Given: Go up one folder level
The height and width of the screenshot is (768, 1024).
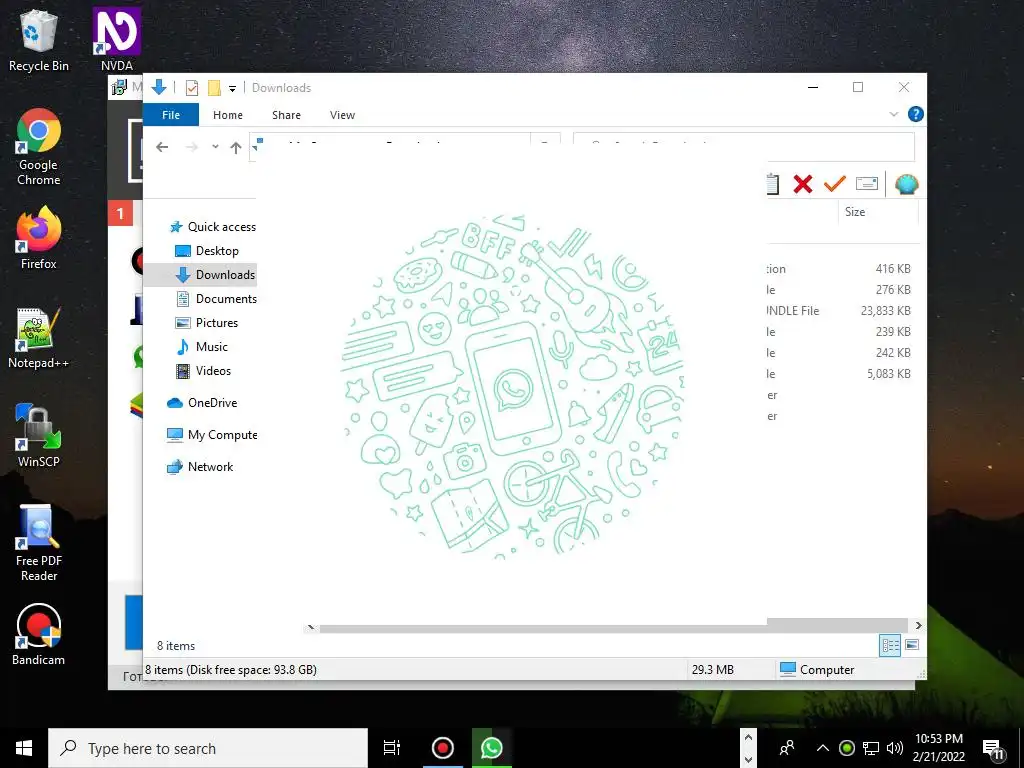Looking at the screenshot, I should tap(236, 148).
